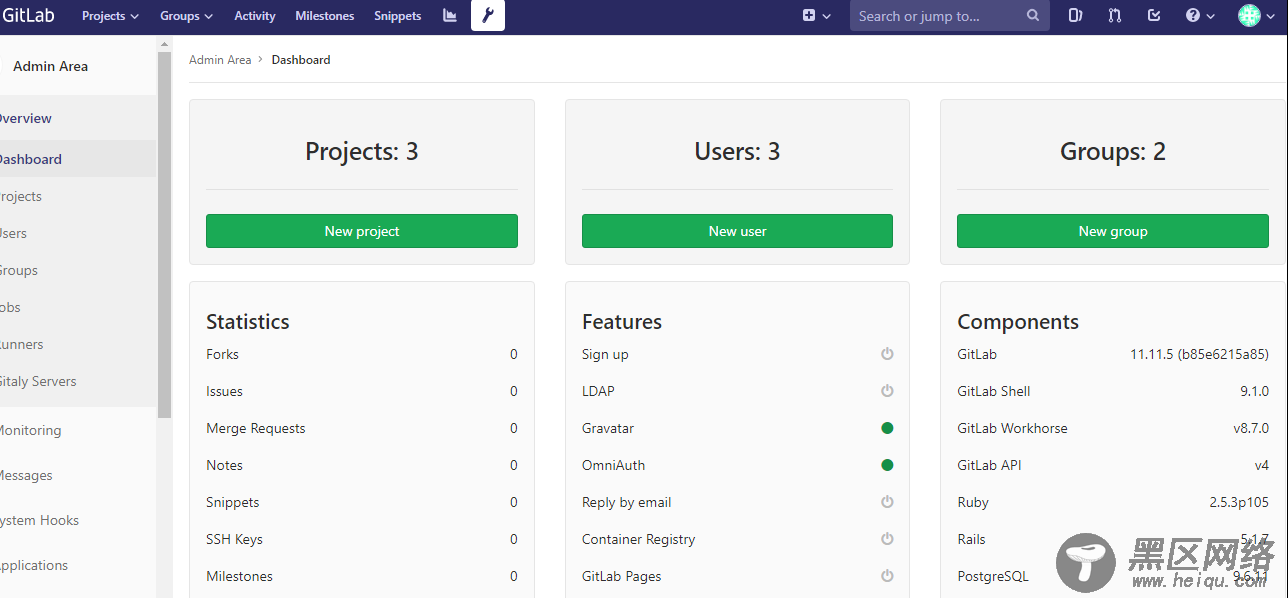This screenshot has height=598, width=1288.
Task: Click the instance statistics chart icon
Action: coord(450,16)
